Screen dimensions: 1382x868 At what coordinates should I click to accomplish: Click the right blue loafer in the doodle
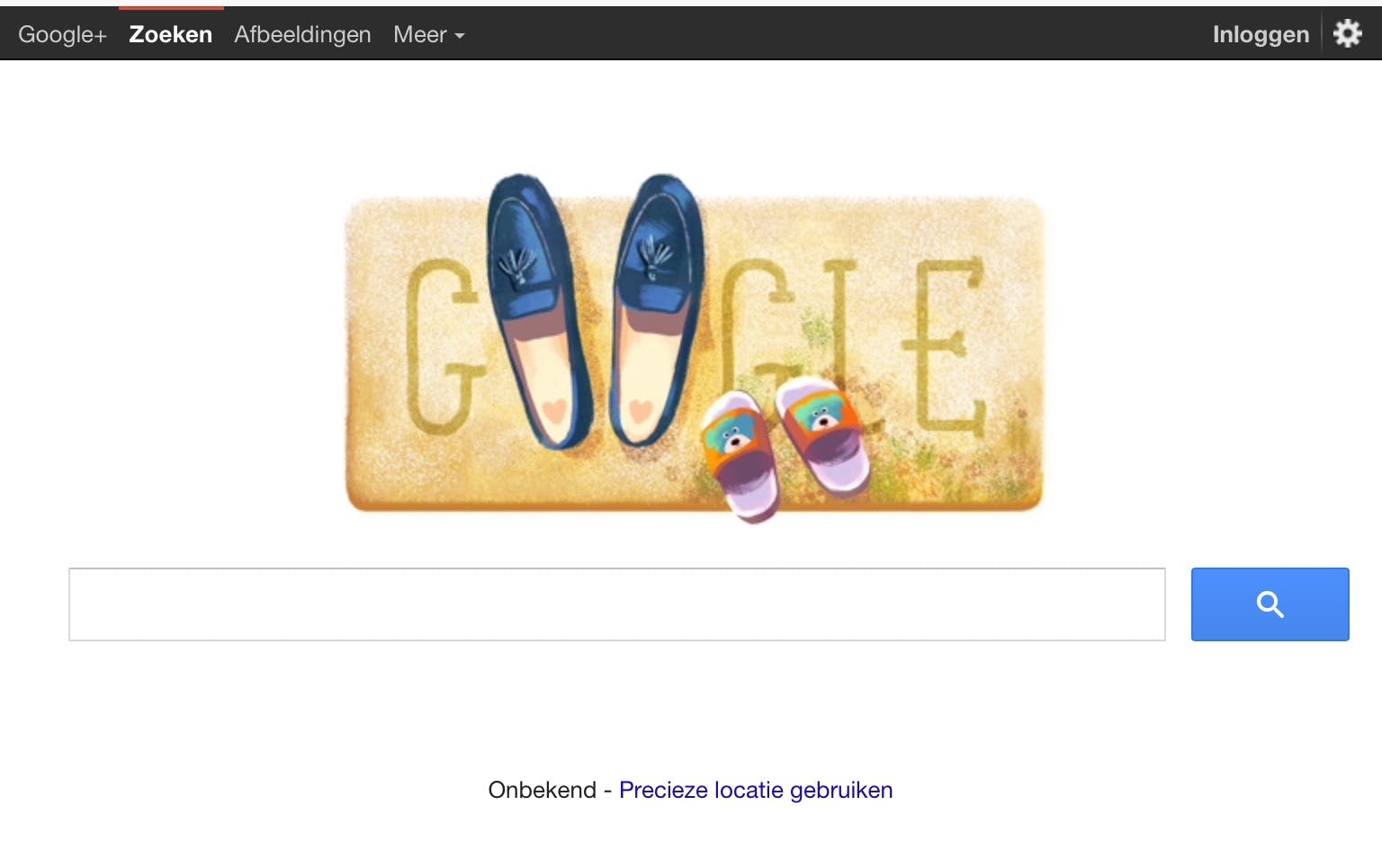[655, 309]
